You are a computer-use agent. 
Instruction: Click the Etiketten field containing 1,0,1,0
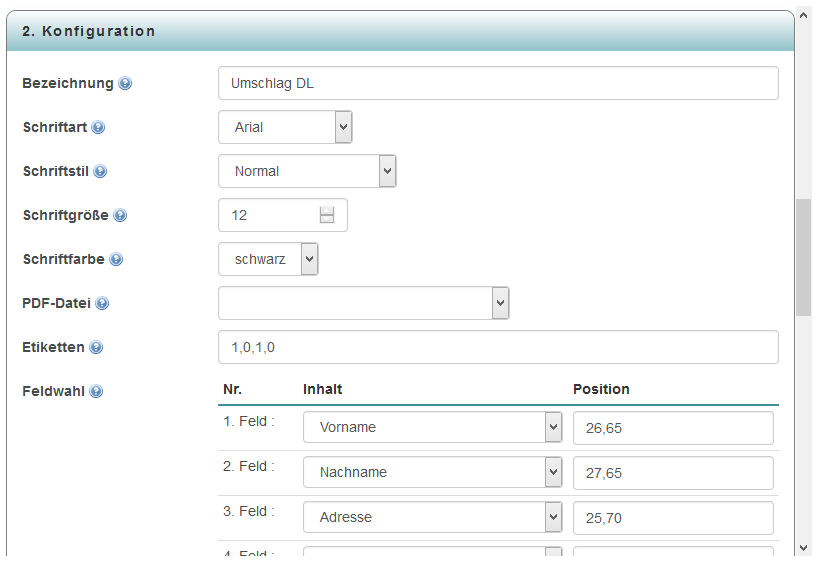click(498, 347)
